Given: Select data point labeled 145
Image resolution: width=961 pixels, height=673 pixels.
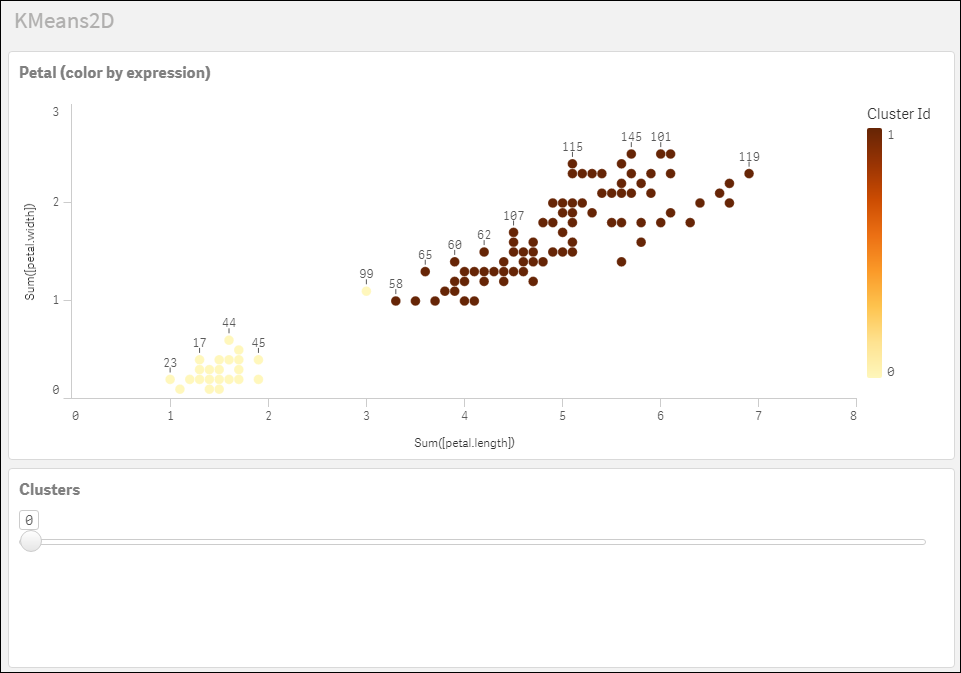Looking at the screenshot, I should click(630, 153).
